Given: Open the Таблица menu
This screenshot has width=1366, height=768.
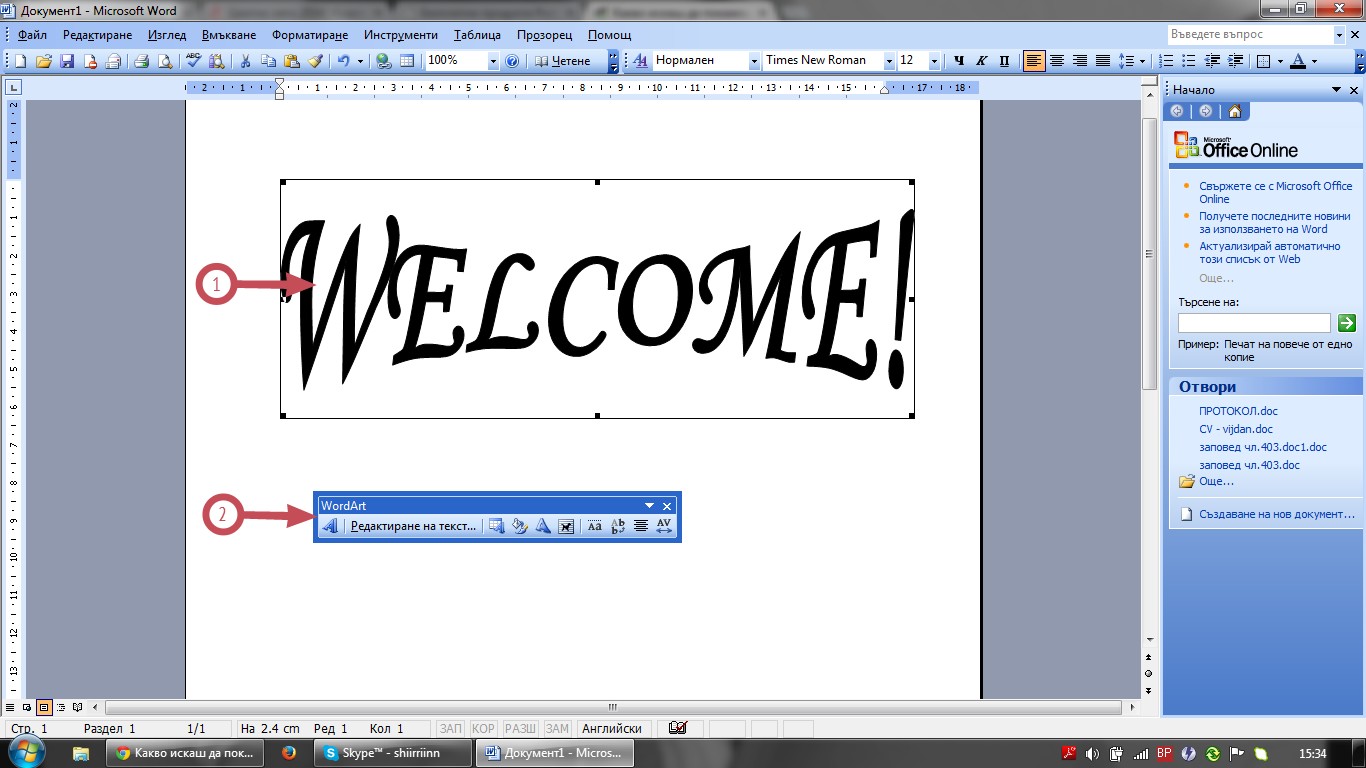Looking at the screenshot, I should tap(477, 35).
